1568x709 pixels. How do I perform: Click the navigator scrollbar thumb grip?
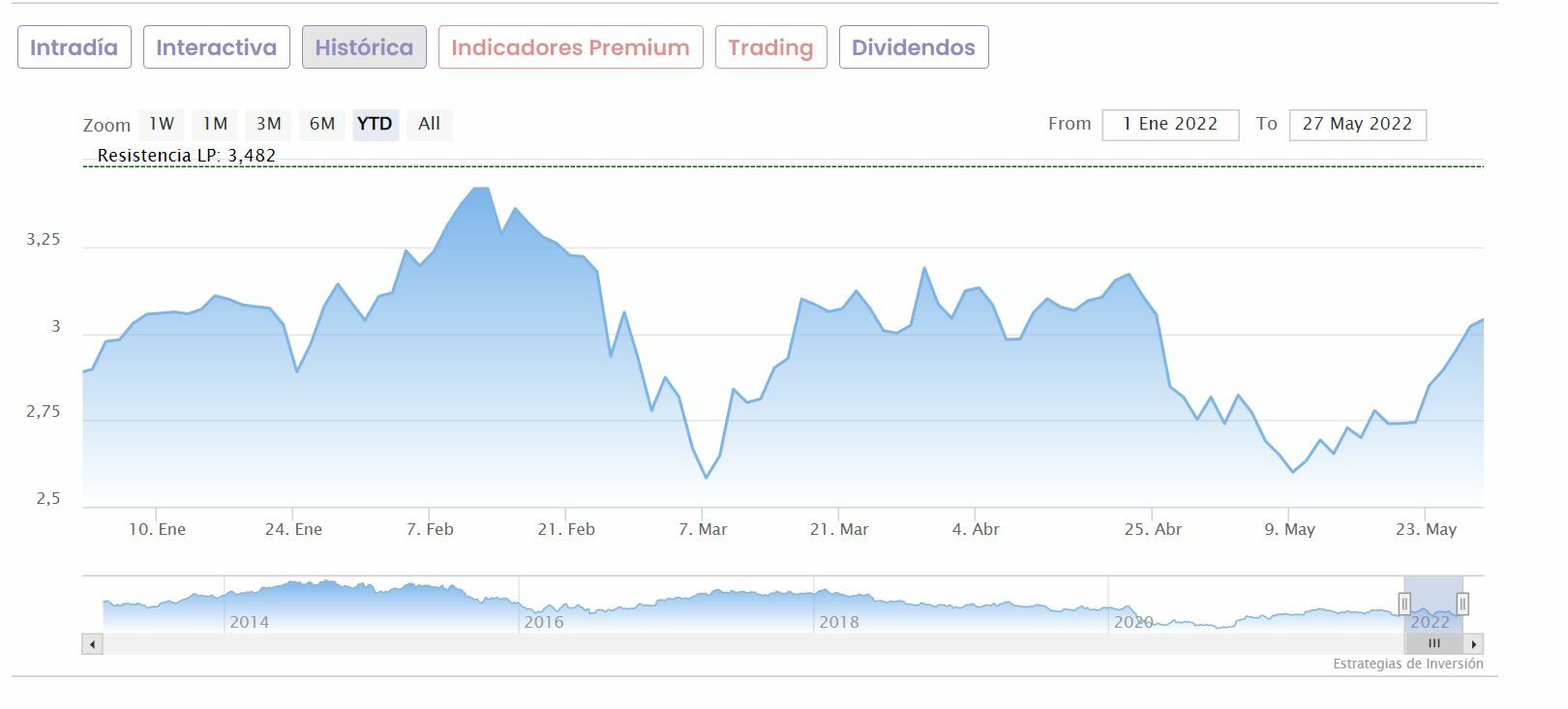click(x=1433, y=644)
